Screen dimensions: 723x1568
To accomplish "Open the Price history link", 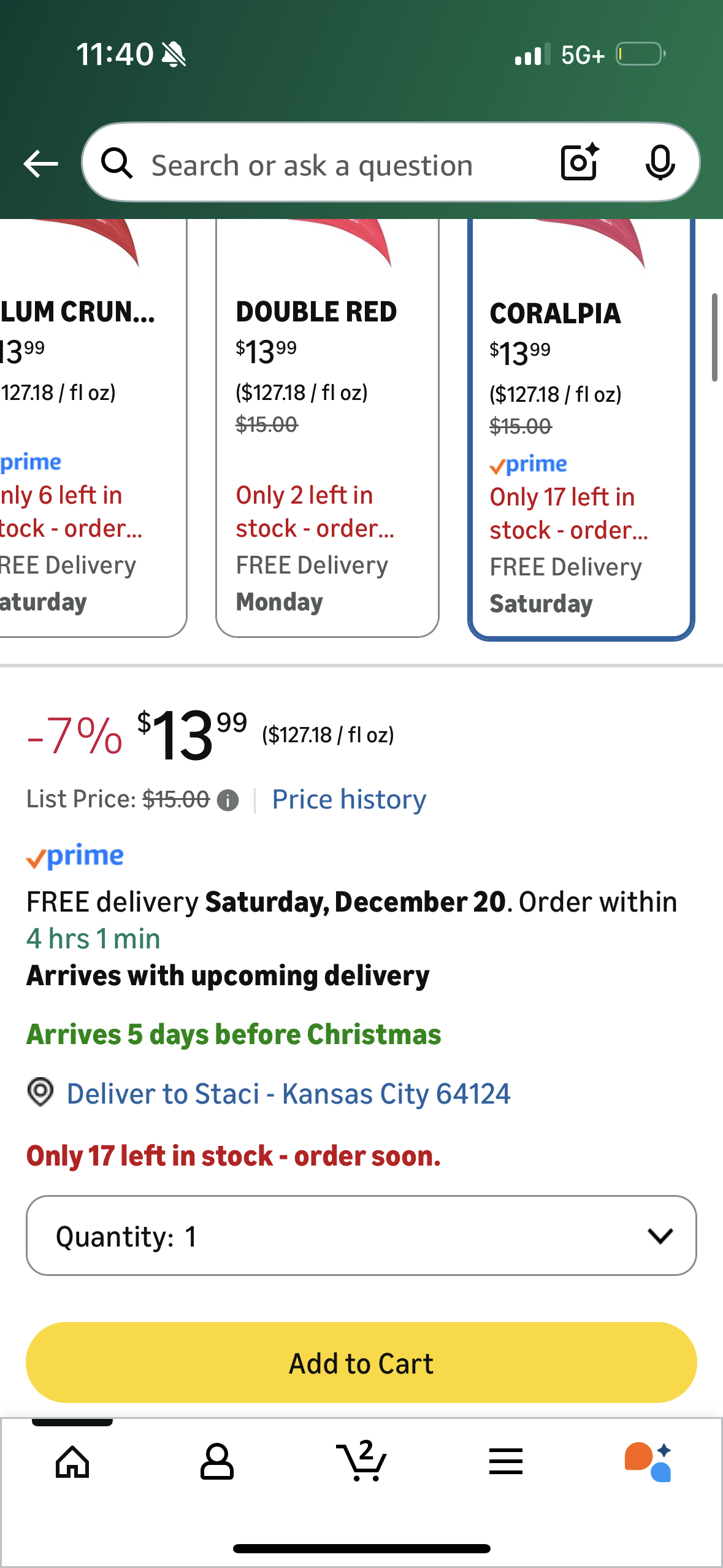I will 349,800.
